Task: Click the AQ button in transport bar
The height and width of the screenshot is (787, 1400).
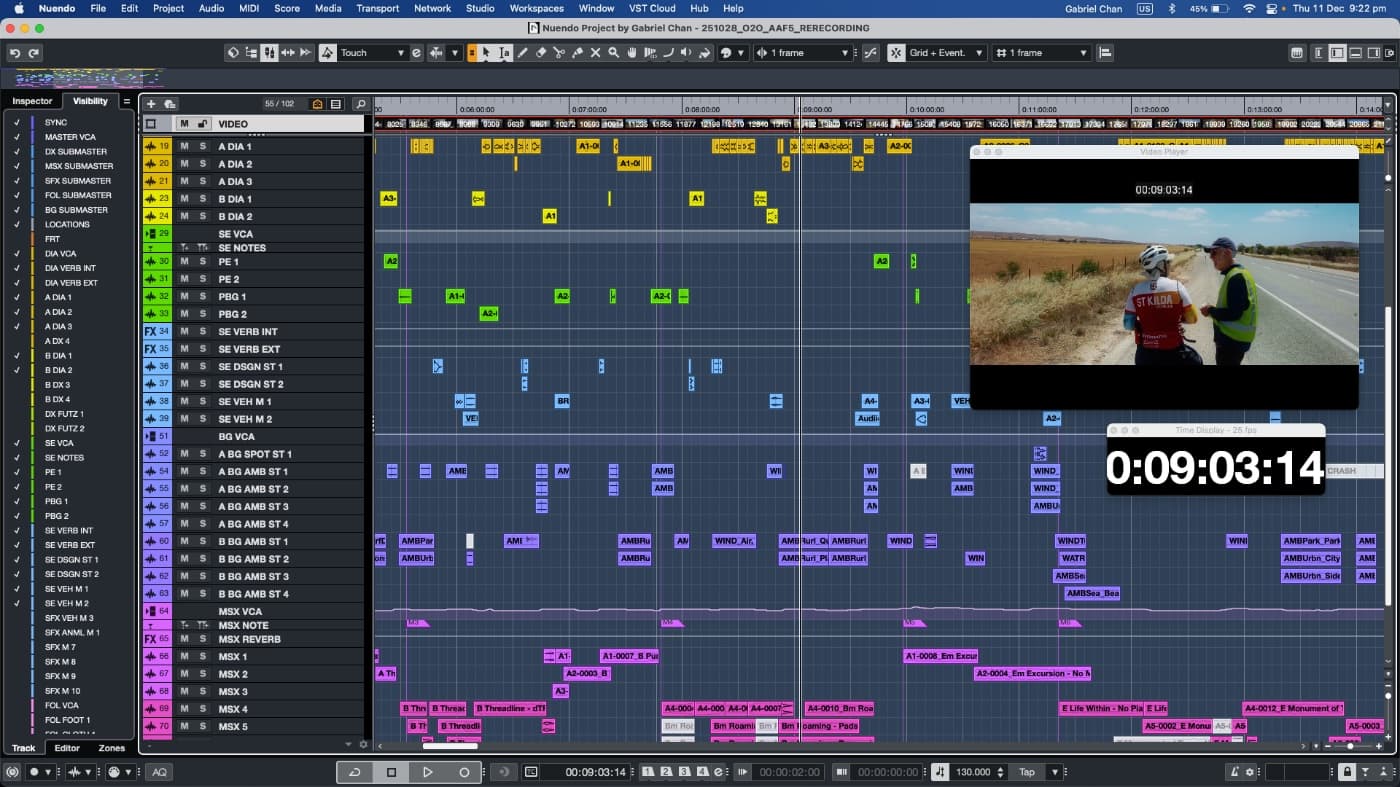Action: [x=159, y=772]
